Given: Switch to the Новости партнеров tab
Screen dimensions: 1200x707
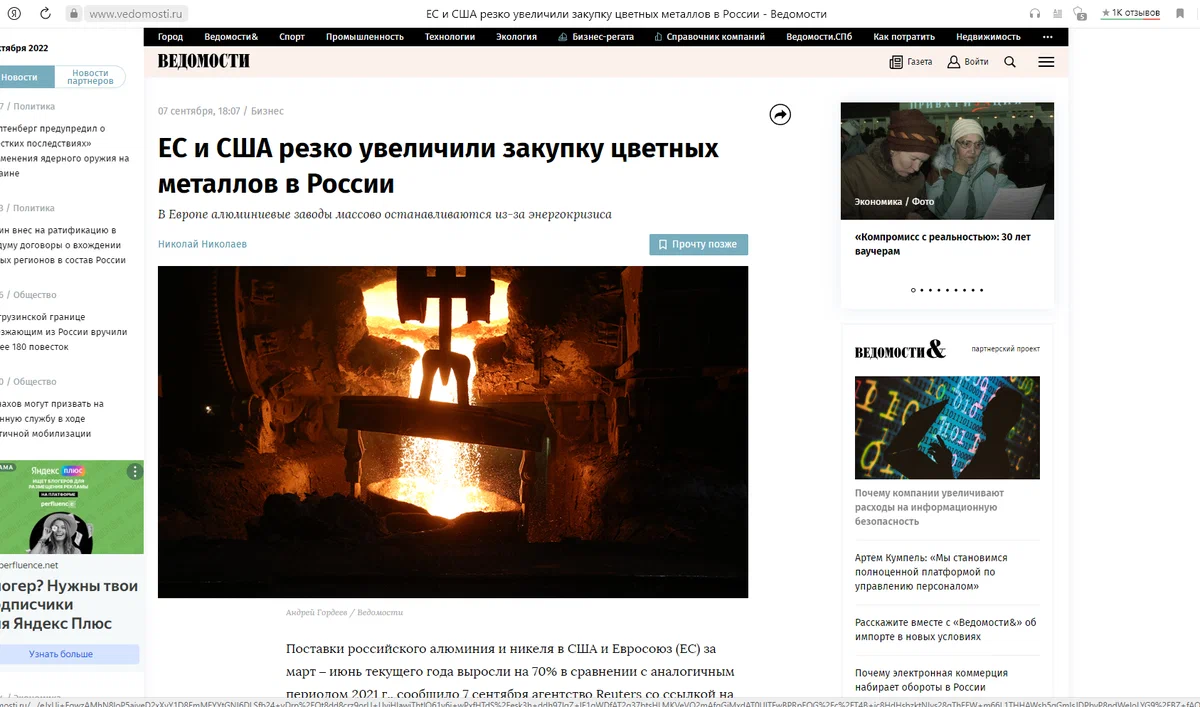Looking at the screenshot, I should 90,77.
